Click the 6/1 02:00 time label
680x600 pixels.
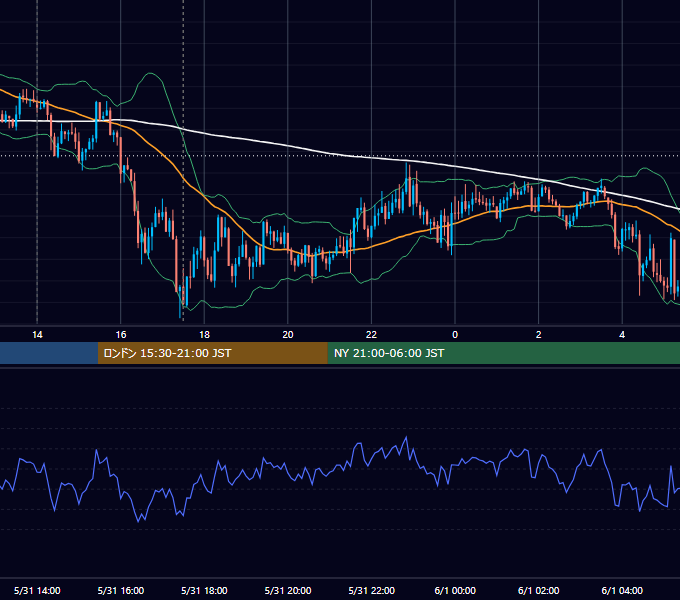pos(539,590)
